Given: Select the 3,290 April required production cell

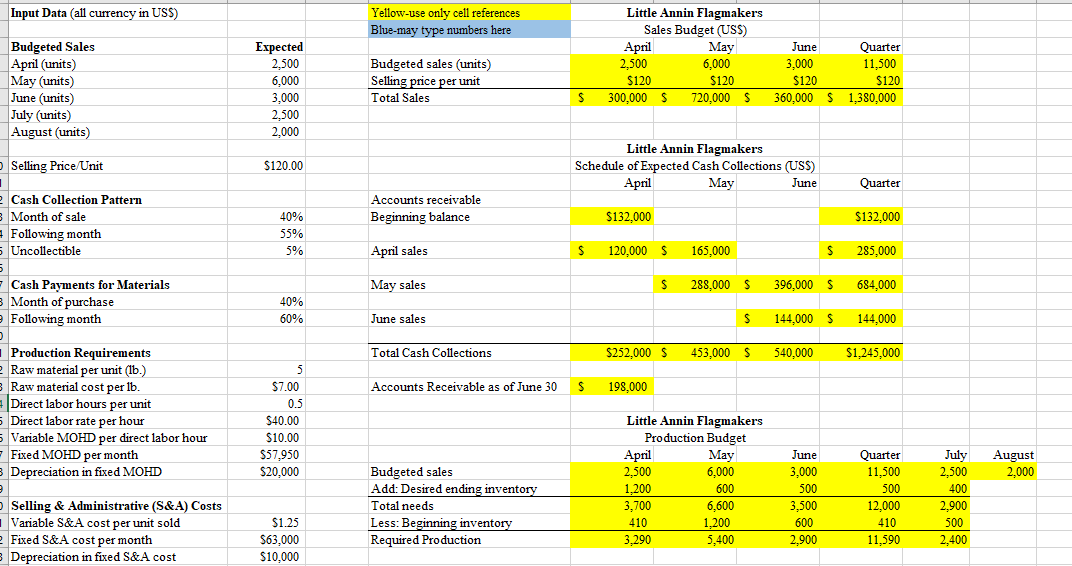Looking at the screenshot, I should tap(613, 539).
